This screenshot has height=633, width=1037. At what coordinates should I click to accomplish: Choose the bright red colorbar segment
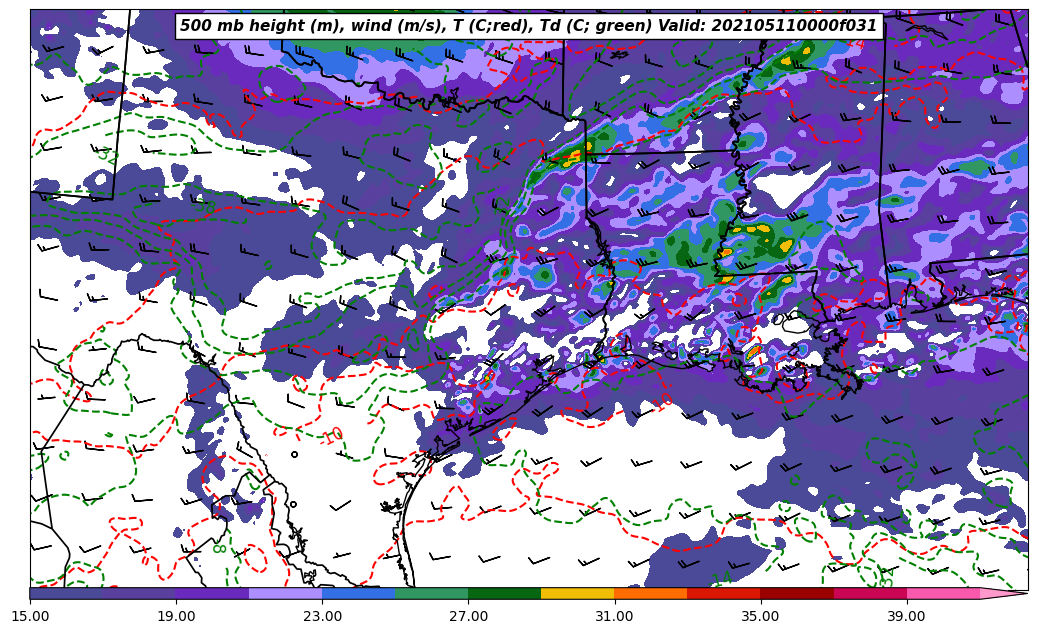pos(723,594)
